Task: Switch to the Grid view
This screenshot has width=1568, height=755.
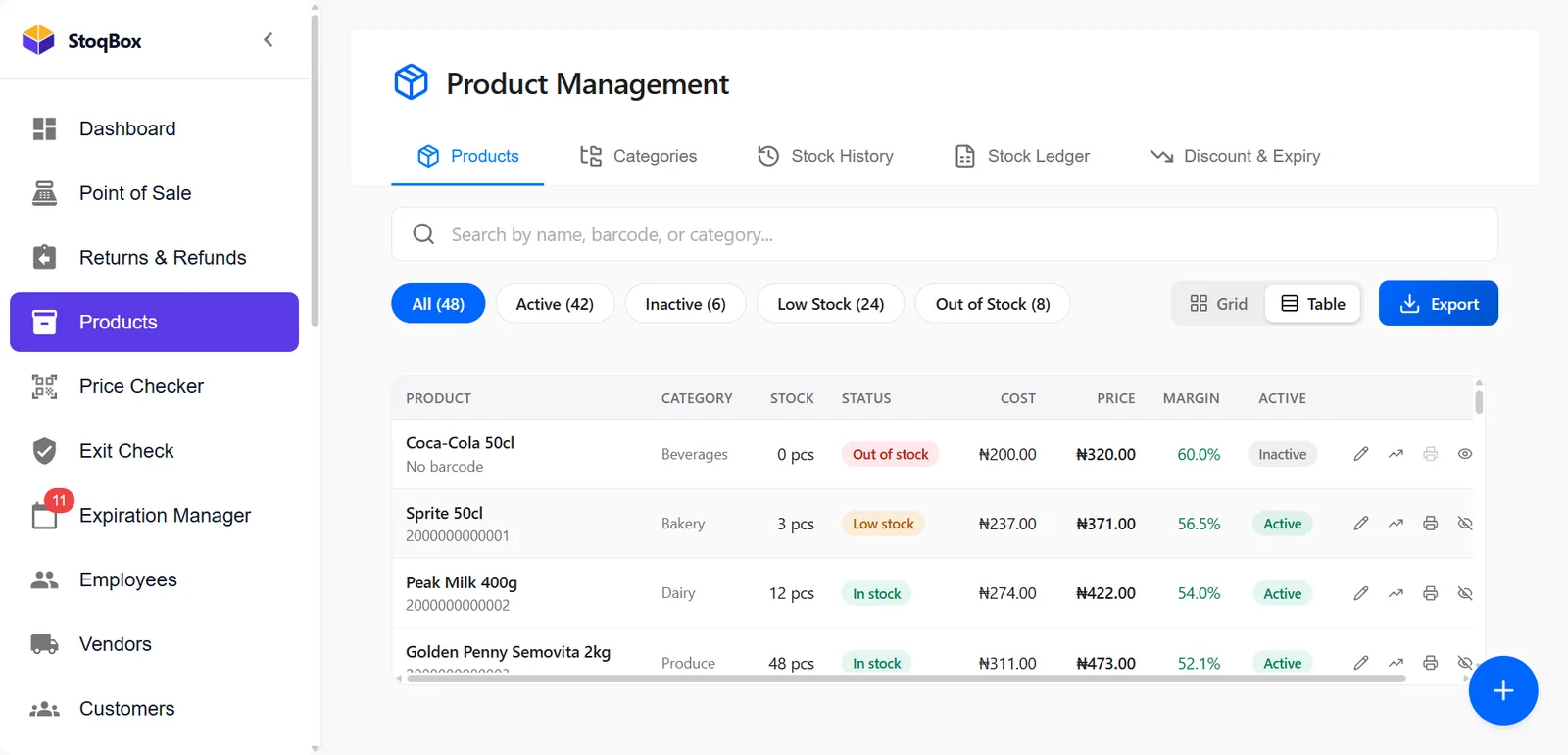Action: point(1218,304)
